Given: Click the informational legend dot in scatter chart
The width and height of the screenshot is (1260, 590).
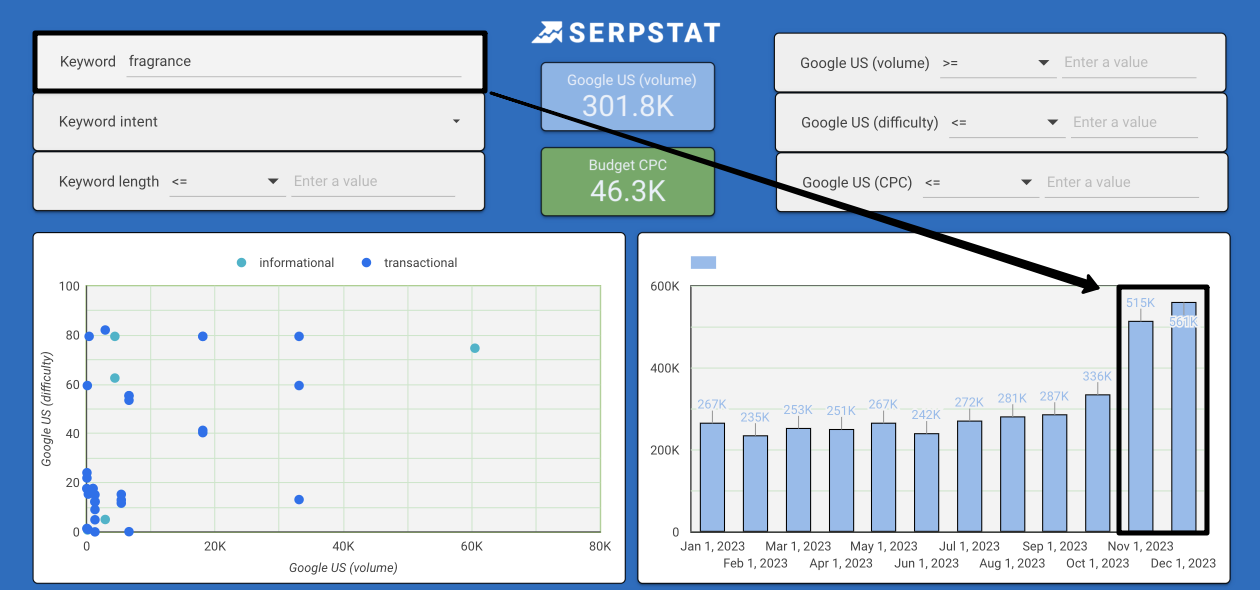Looking at the screenshot, I should pos(241,263).
